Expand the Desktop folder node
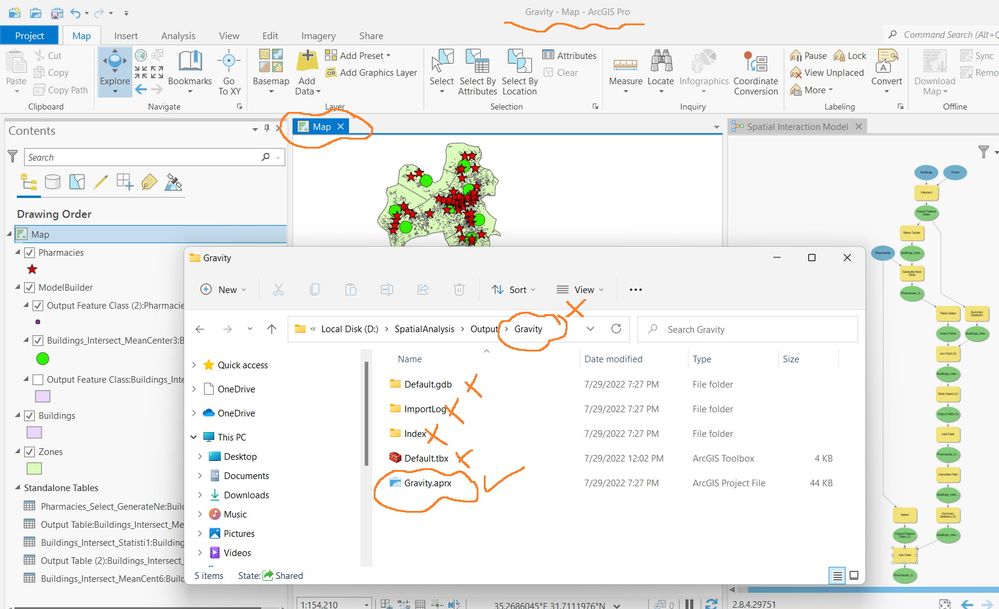Image resolution: width=999 pixels, height=609 pixels. (x=200, y=457)
